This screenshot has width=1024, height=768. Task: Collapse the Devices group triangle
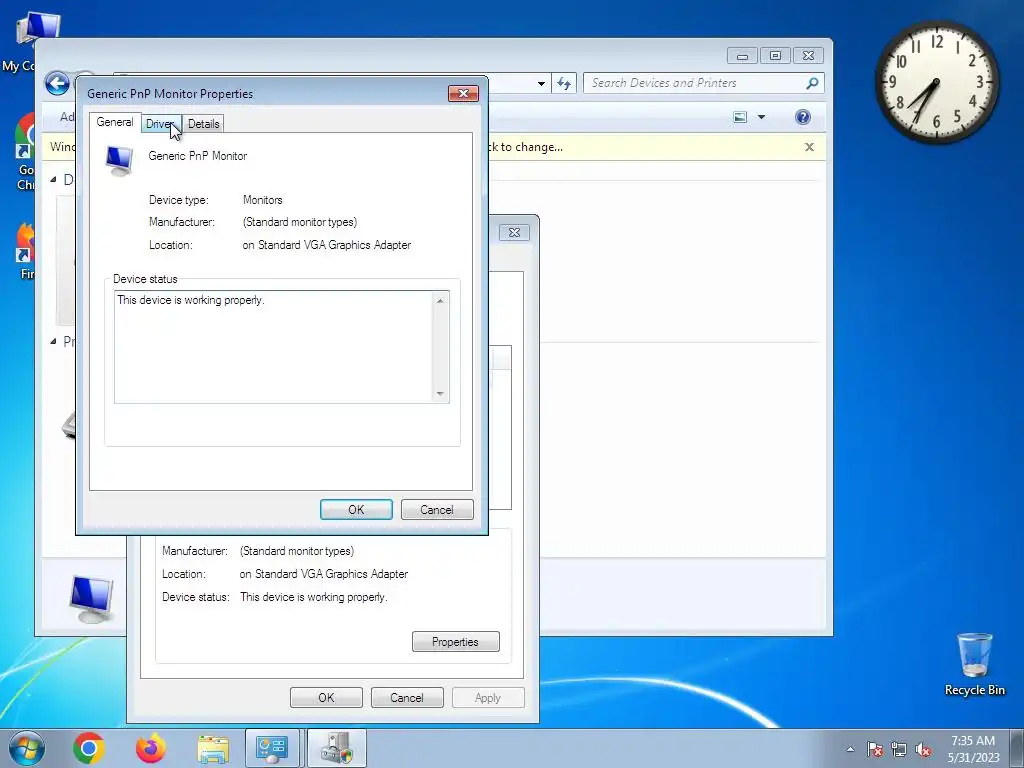point(54,180)
